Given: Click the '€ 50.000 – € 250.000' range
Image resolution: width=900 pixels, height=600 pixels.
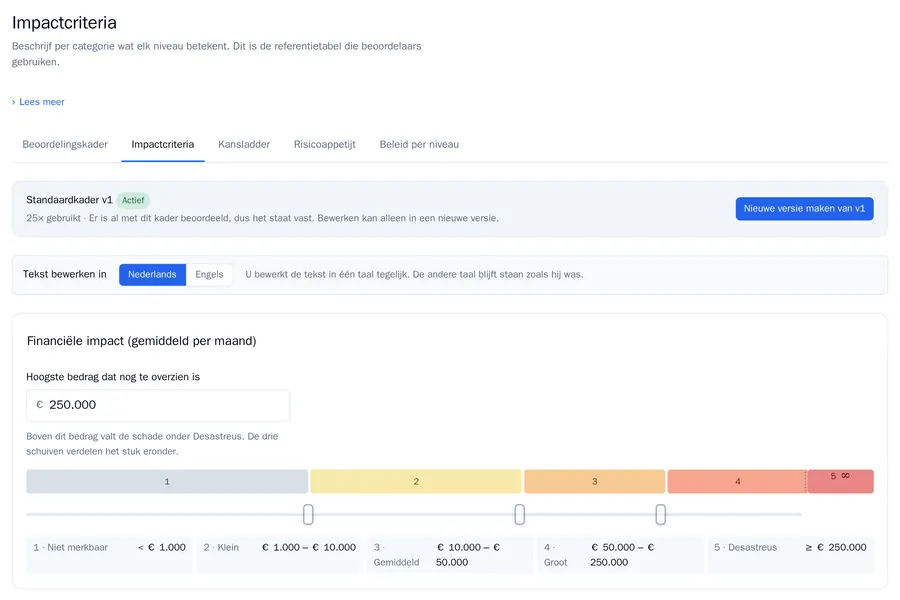Looking at the screenshot, I should [622, 555].
